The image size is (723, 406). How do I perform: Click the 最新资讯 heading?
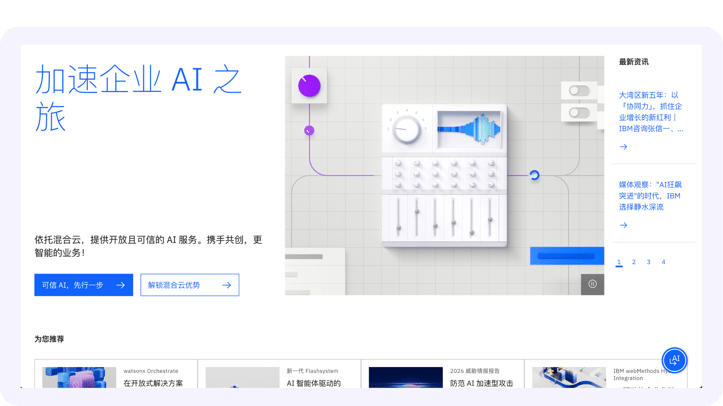634,62
